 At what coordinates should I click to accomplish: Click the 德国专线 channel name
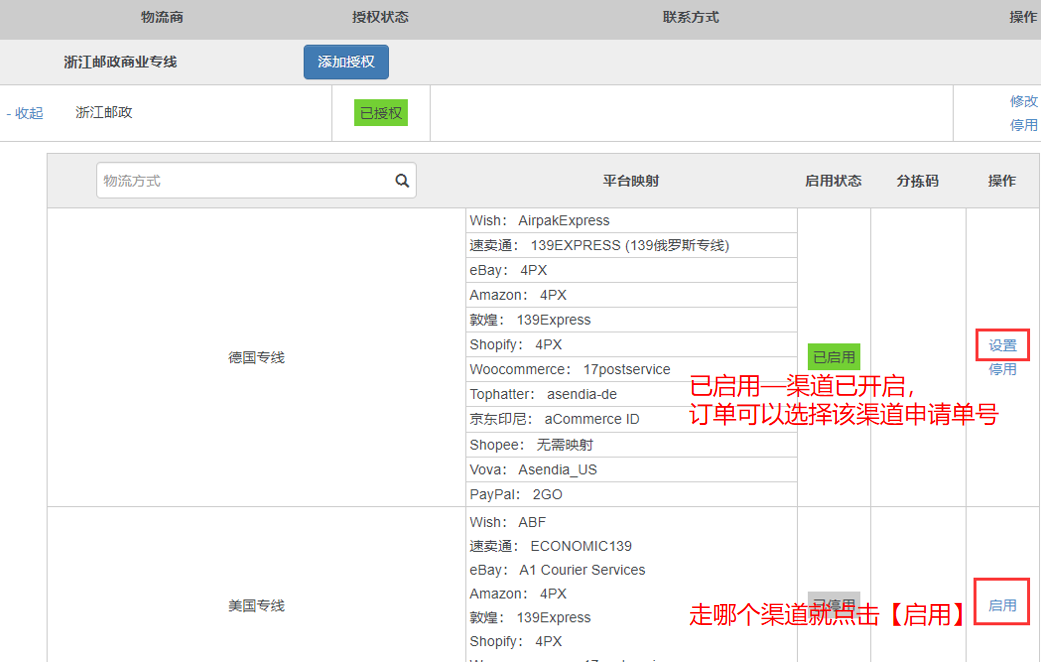click(x=256, y=357)
